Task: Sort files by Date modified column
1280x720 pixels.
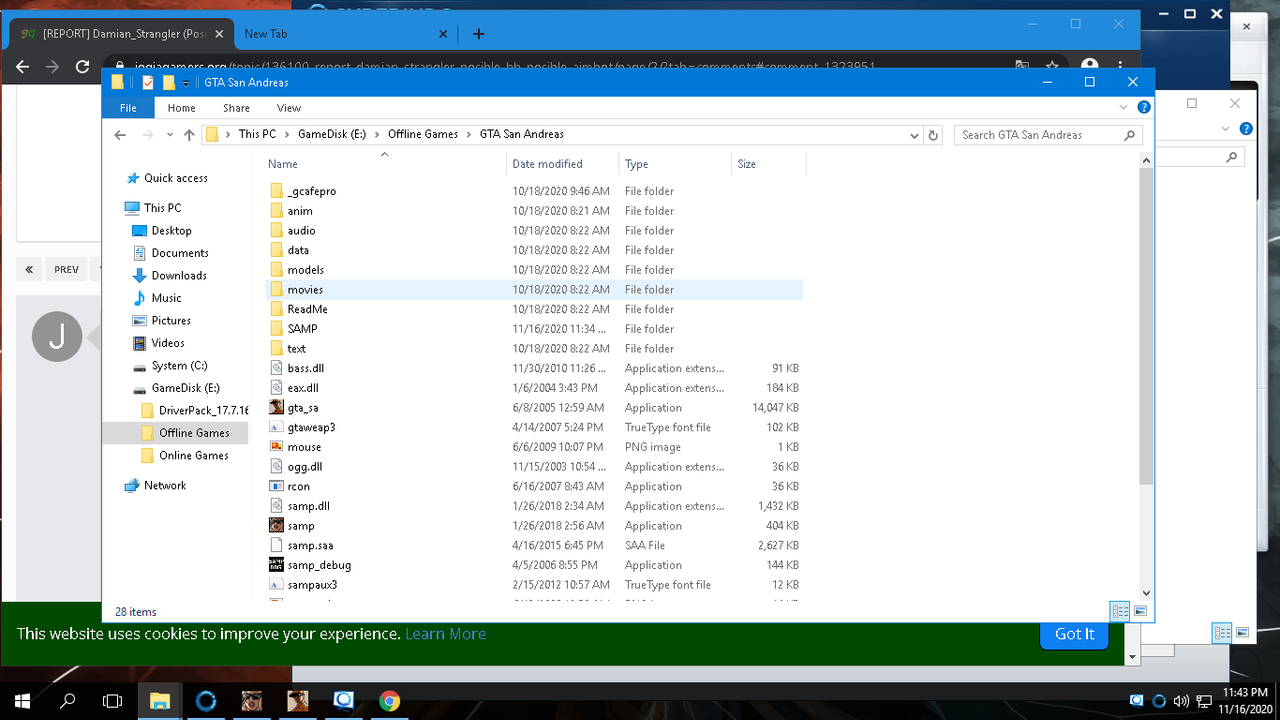Action: point(564,164)
